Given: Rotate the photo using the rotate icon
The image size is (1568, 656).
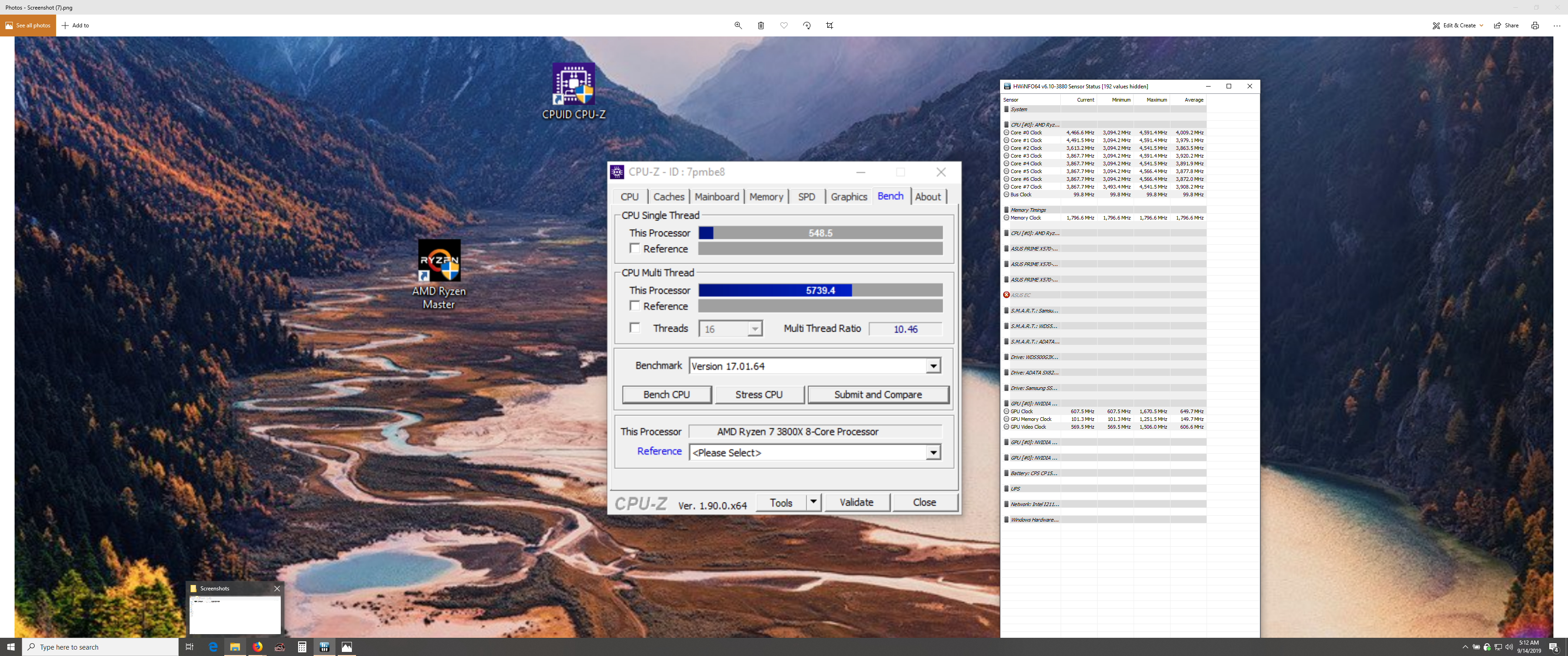Looking at the screenshot, I should click(x=806, y=26).
